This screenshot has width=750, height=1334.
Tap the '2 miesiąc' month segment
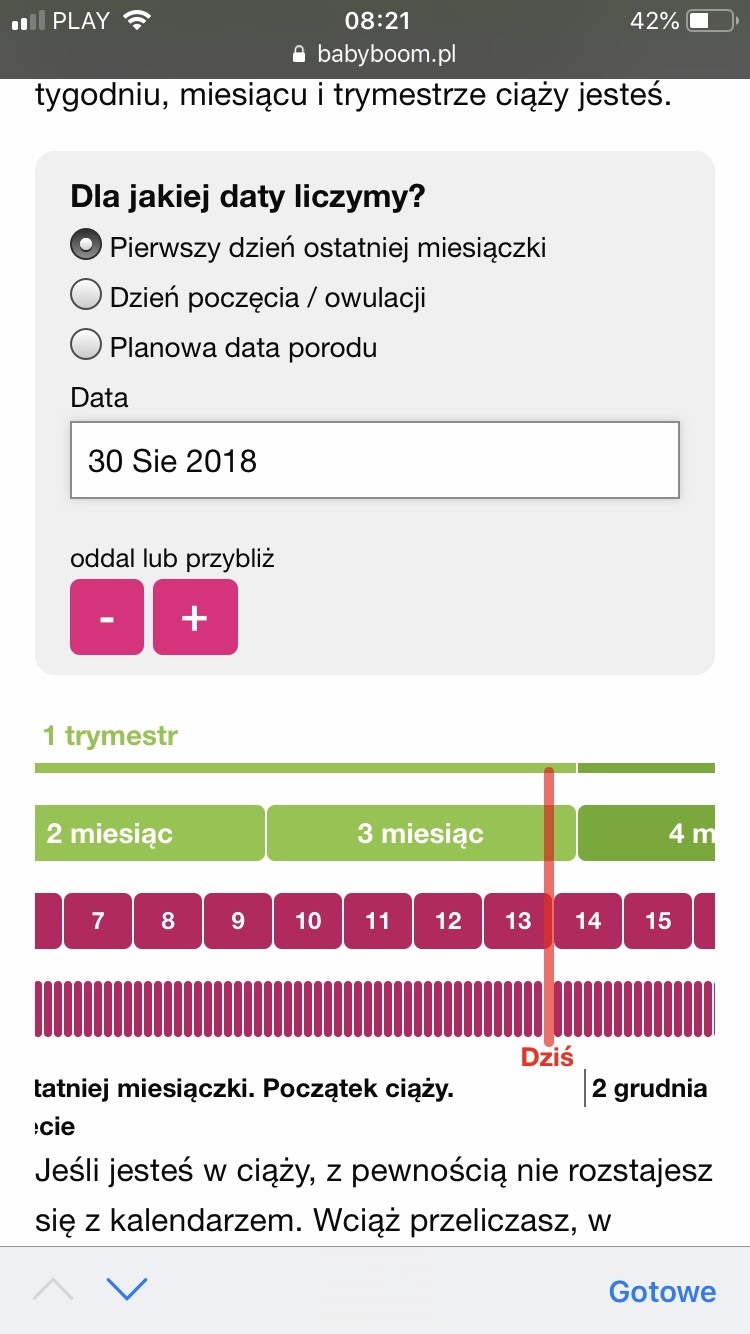pyautogui.click(x=150, y=833)
